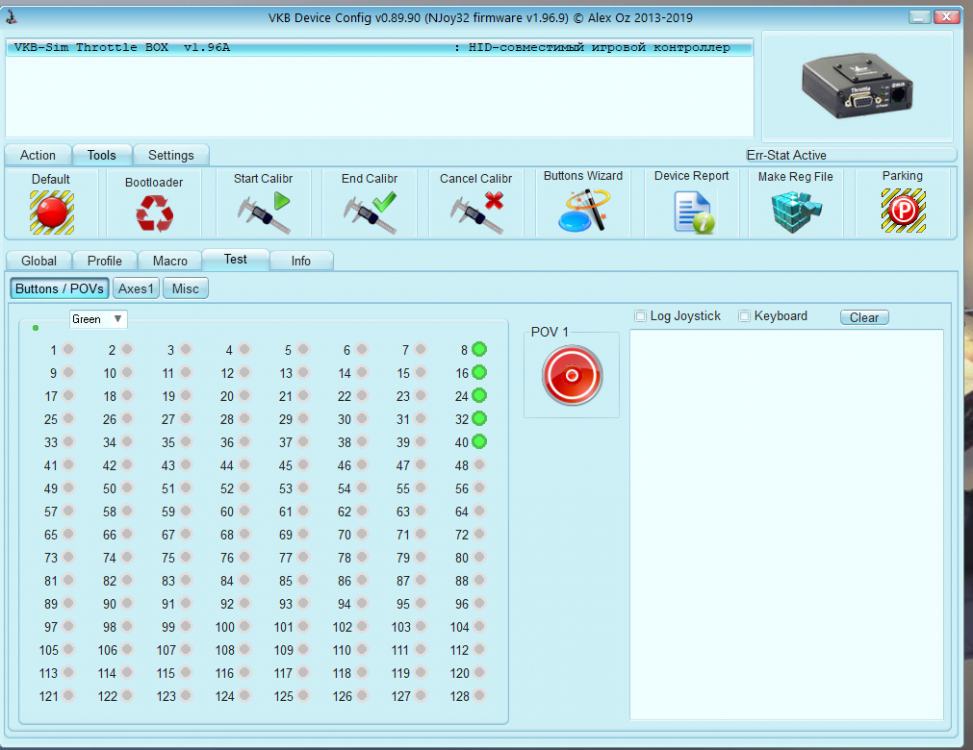Click the POV 1 red indicator

click(572, 376)
